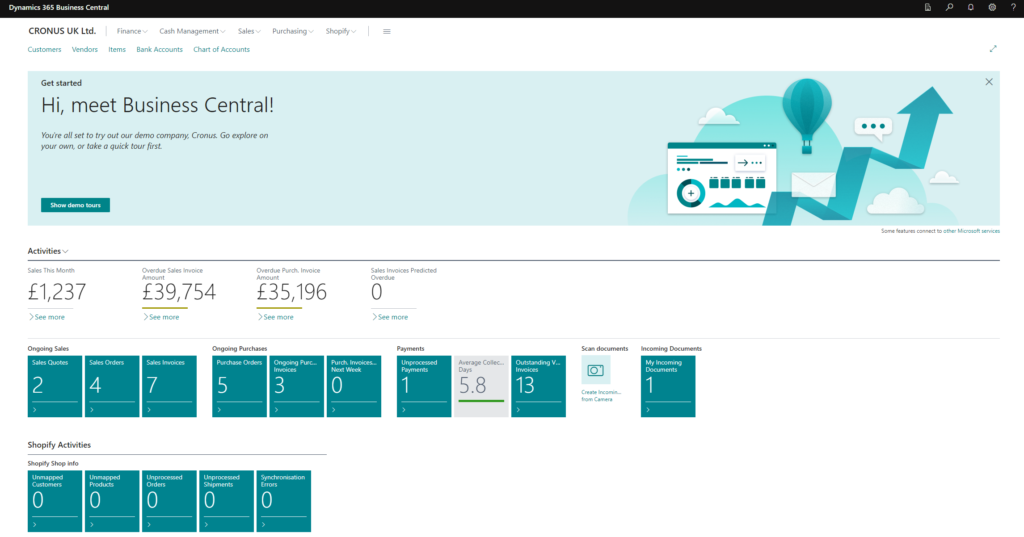Open the hamburger menu next to Shopify
1024x537 pixels.
pyautogui.click(x=387, y=31)
